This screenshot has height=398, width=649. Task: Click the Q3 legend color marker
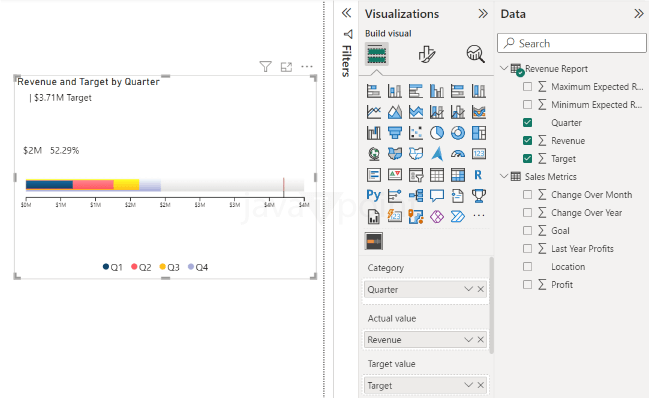pyautogui.click(x=163, y=266)
